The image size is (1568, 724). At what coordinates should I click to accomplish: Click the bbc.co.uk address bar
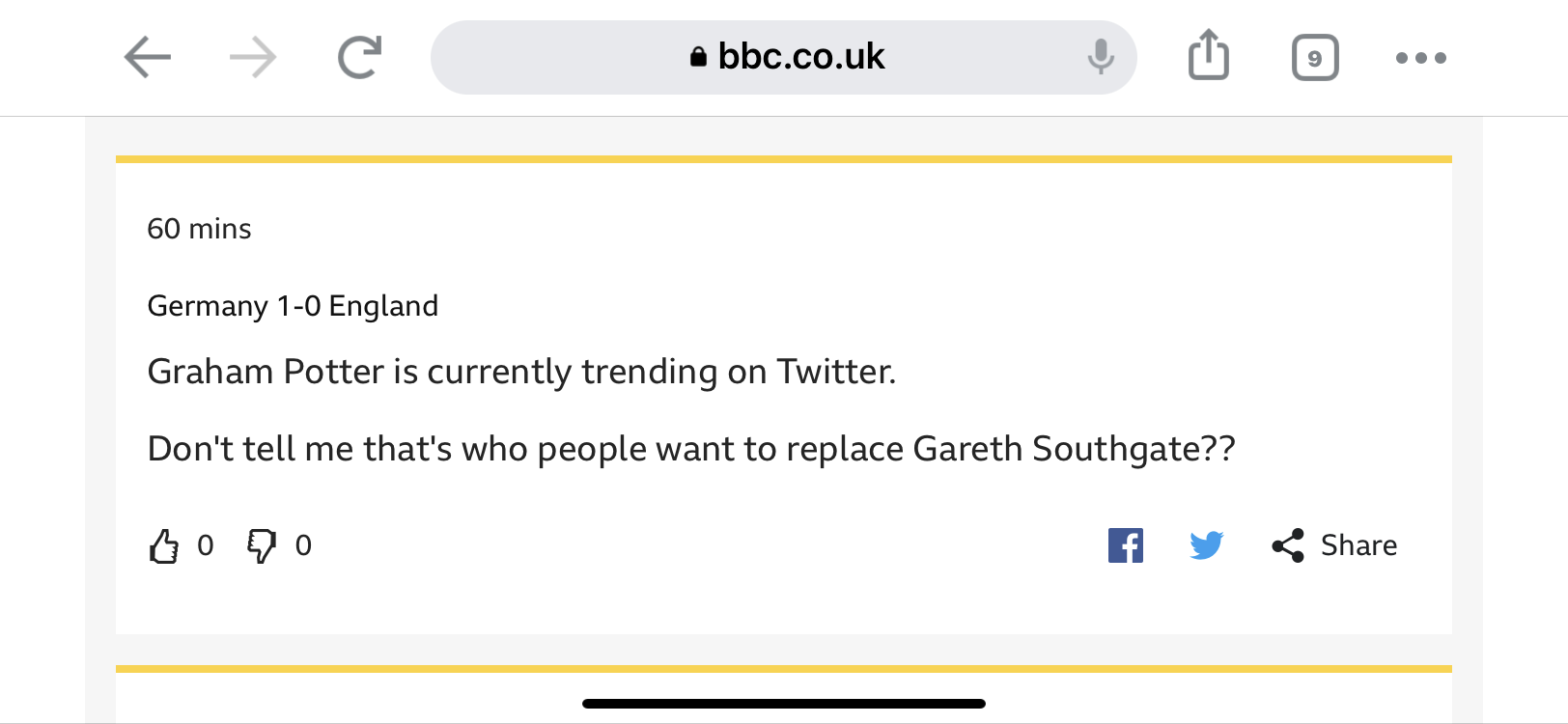pos(783,58)
